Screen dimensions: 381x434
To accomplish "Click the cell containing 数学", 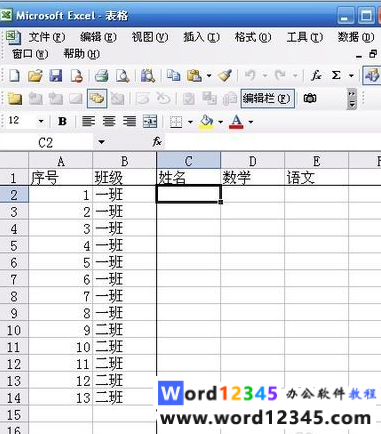I will coord(253,177).
